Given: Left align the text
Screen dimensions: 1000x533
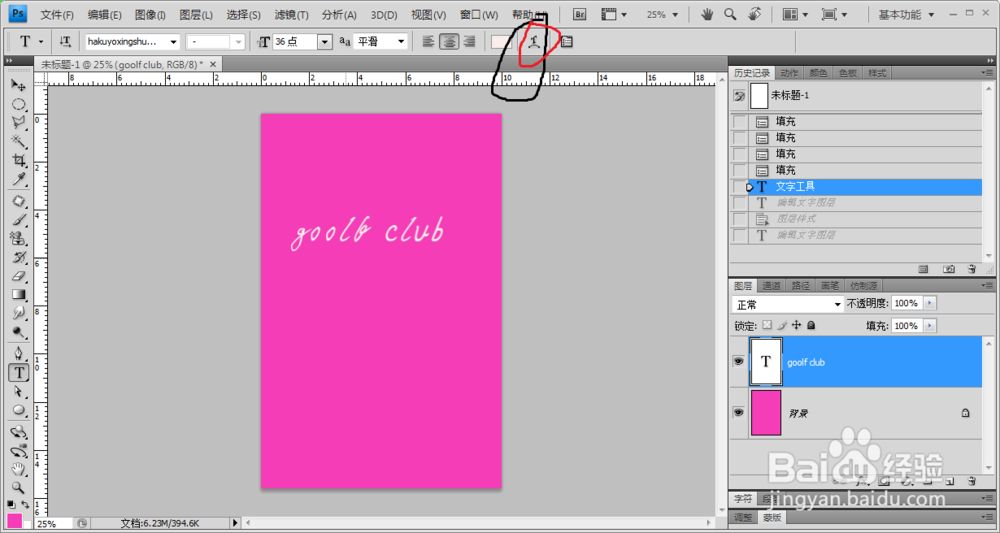Looking at the screenshot, I should pos(429,42).
